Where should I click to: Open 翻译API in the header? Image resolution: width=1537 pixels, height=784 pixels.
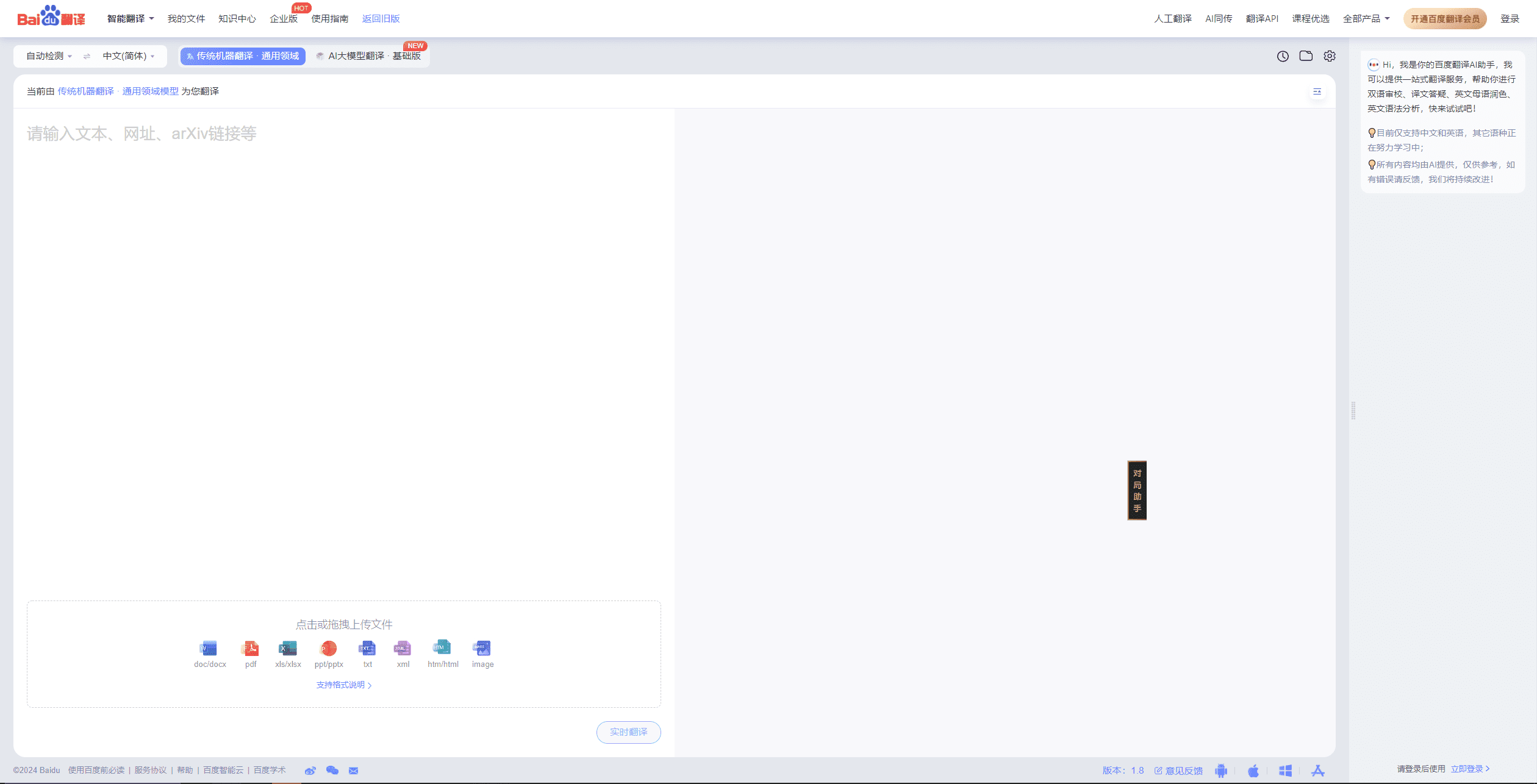[1262, 19]
